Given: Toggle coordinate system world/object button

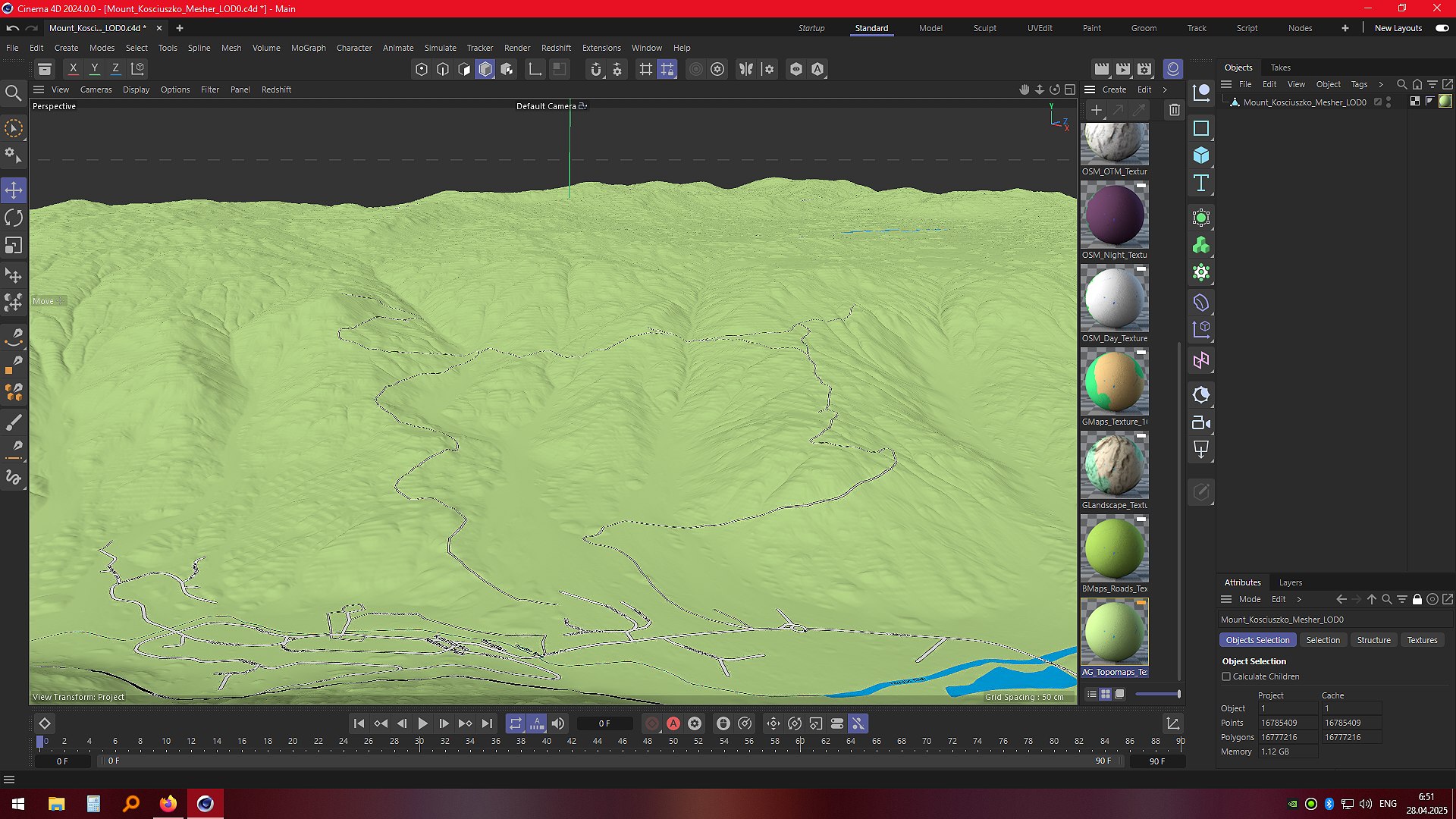Looking at the screenshot, I should point(138,69).
